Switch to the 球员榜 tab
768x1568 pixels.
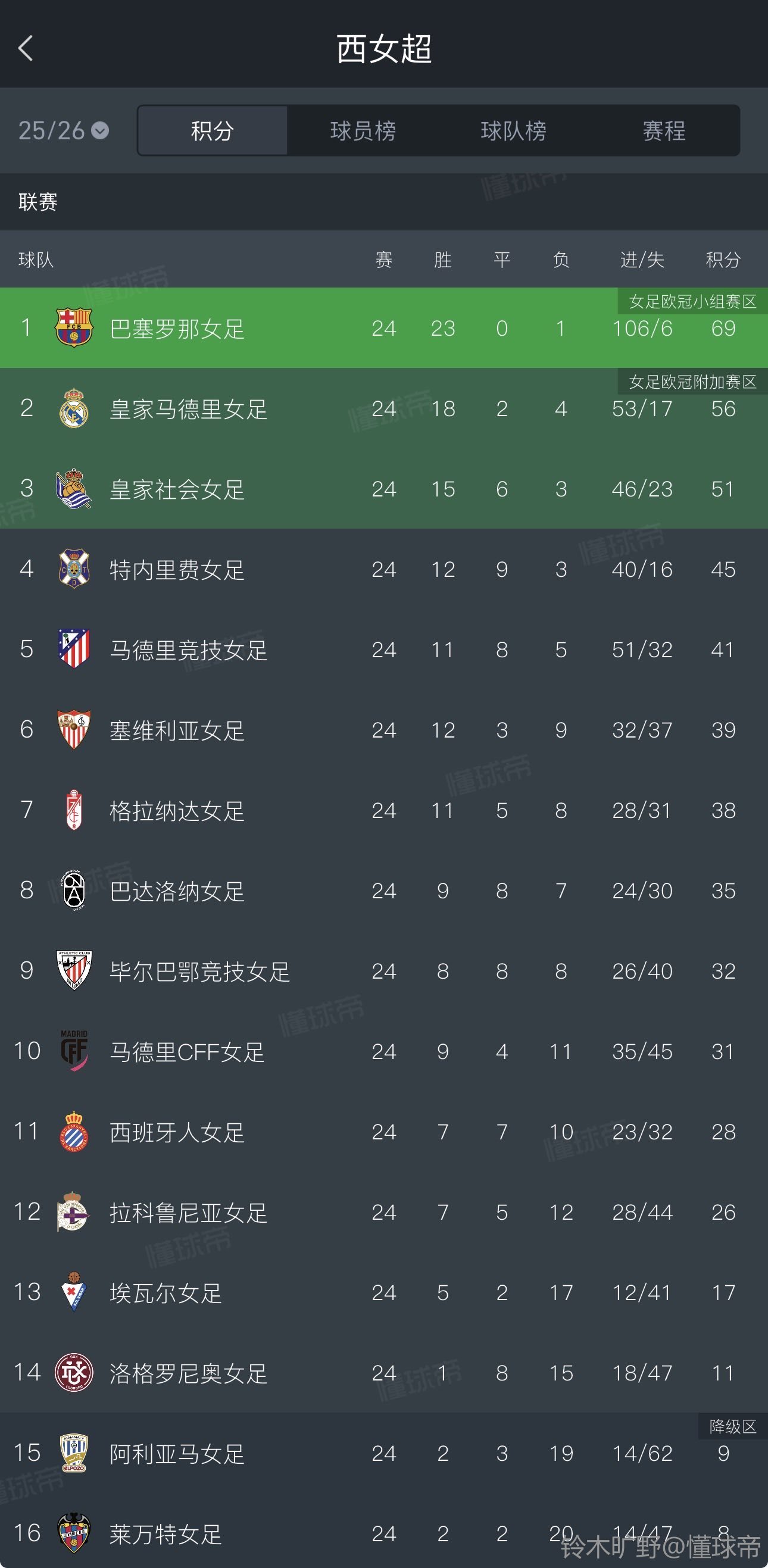click(x=363, y=130)
